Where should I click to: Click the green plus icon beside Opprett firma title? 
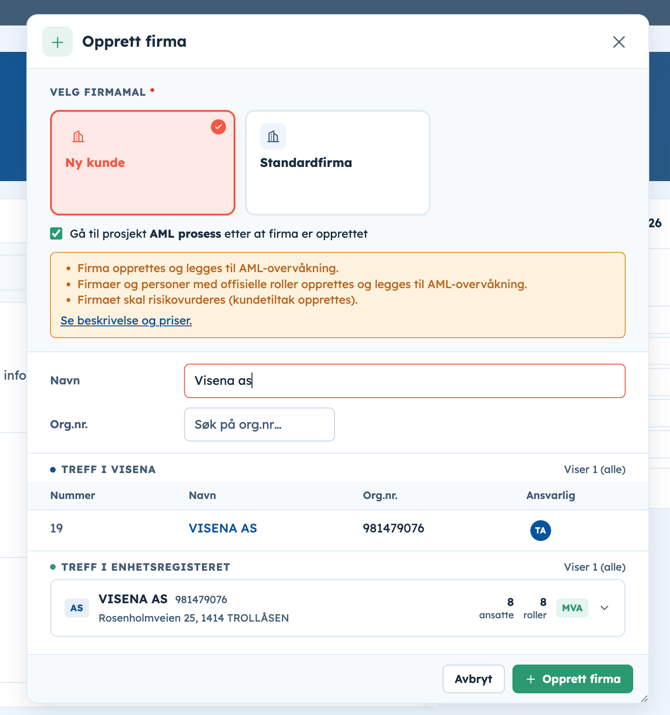pyautogui.click(x=57, y=42)
